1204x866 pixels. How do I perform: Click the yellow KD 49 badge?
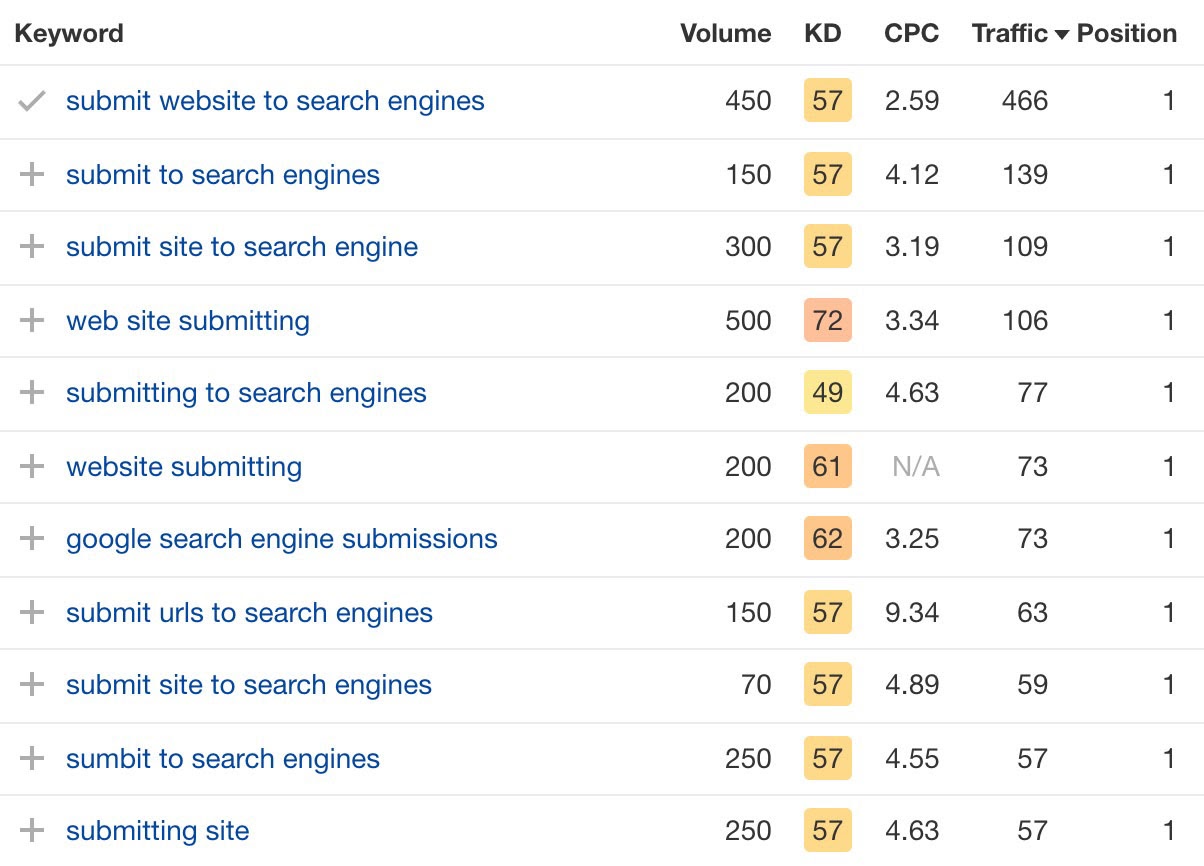(827, 393)
